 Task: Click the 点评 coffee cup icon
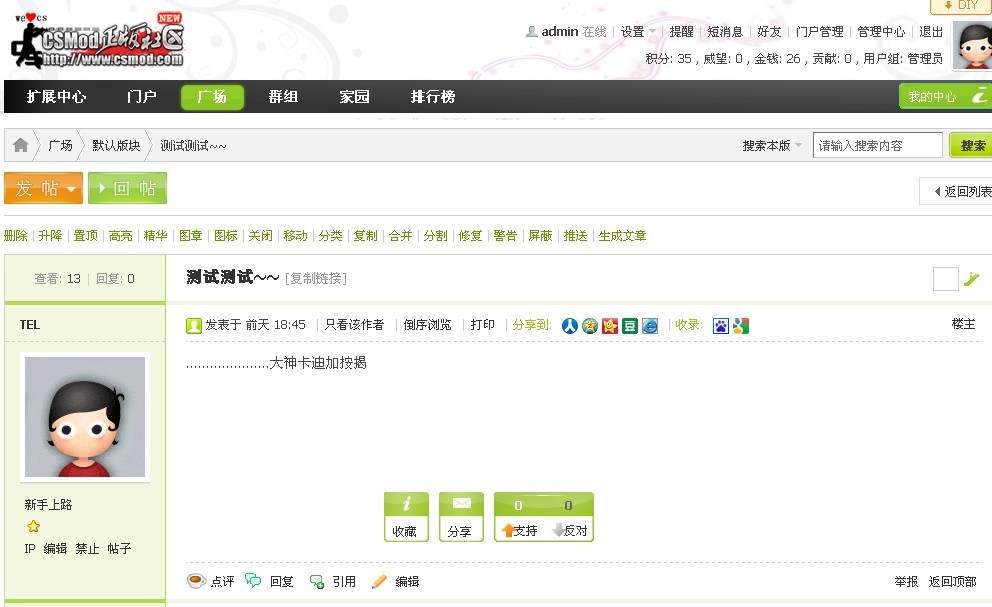tap(196, 580)
